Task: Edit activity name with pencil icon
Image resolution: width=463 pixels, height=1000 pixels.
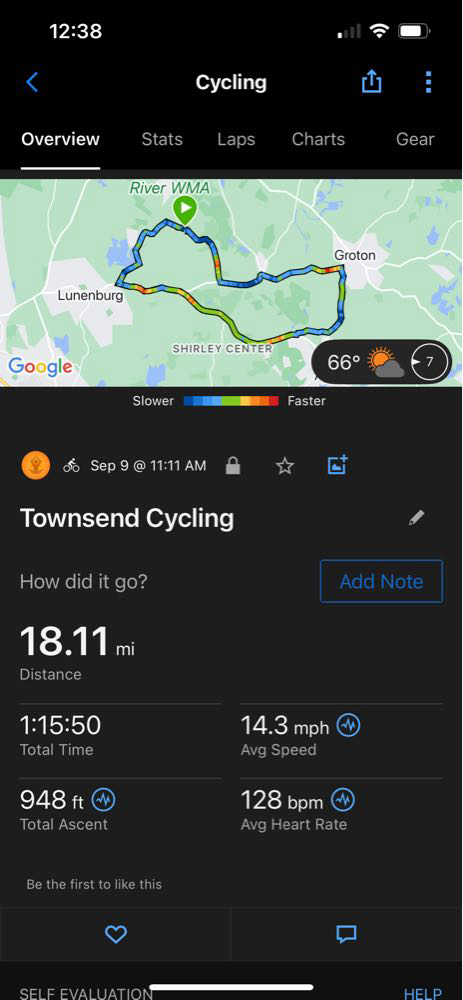Action: [416, 518]
